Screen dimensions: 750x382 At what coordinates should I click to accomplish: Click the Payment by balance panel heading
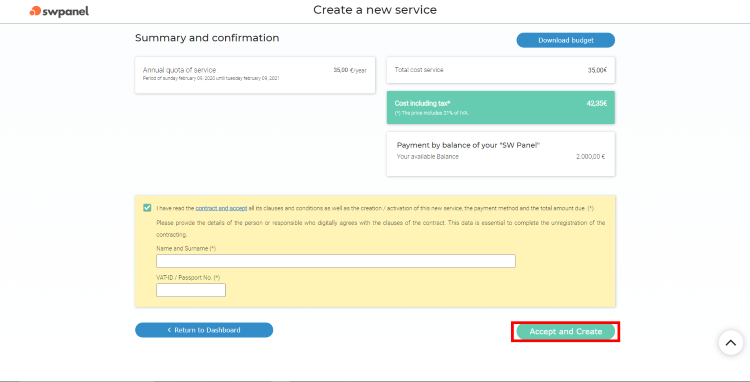(468, 145)
